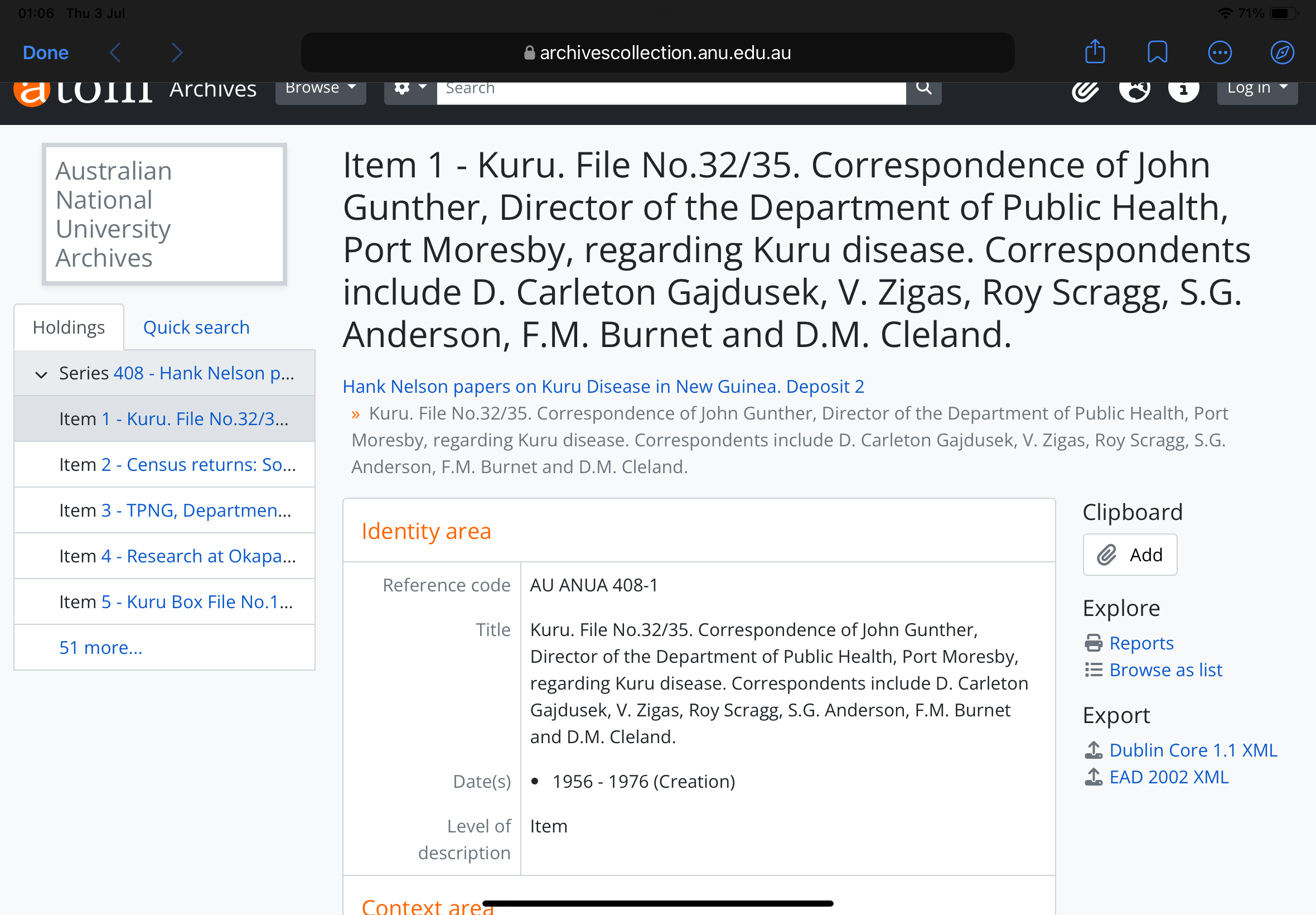Load 51 more items in tree

pyautogui.click(x=101, y=647)
